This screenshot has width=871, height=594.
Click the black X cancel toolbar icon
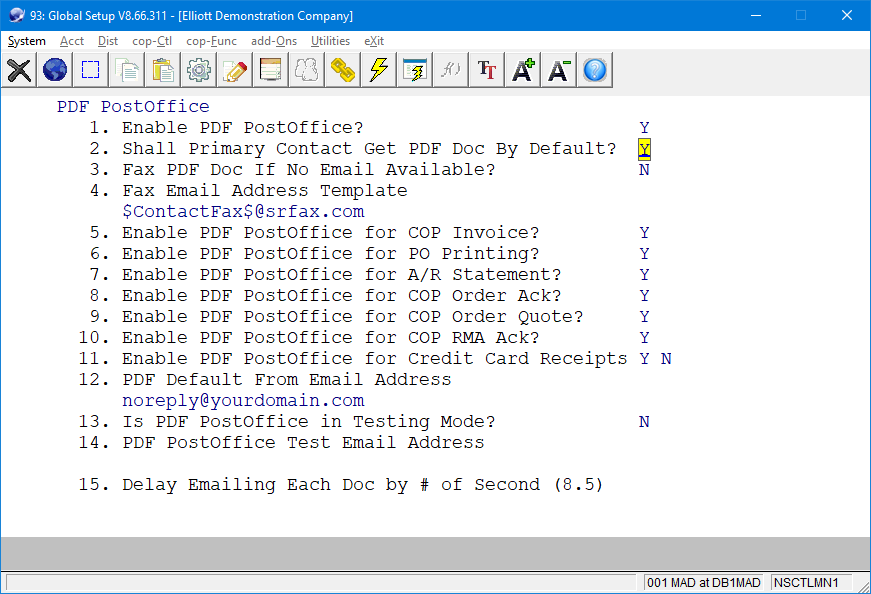[x=19, y=70]
